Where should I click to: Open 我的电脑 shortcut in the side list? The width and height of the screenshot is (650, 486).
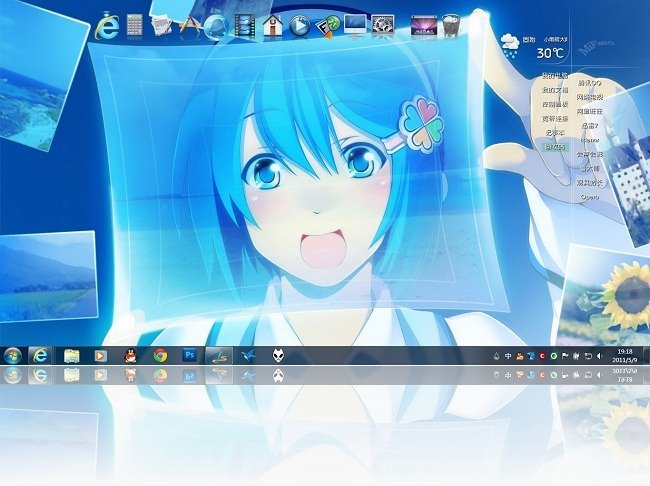[x=555, y=76]
